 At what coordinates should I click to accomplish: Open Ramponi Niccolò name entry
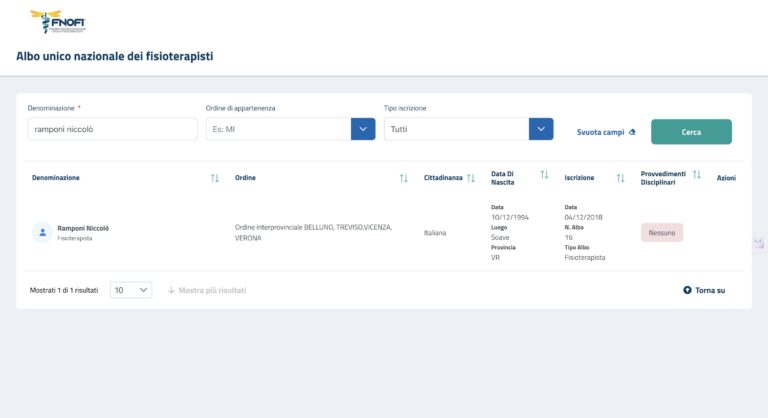click(x=83, y=228)
